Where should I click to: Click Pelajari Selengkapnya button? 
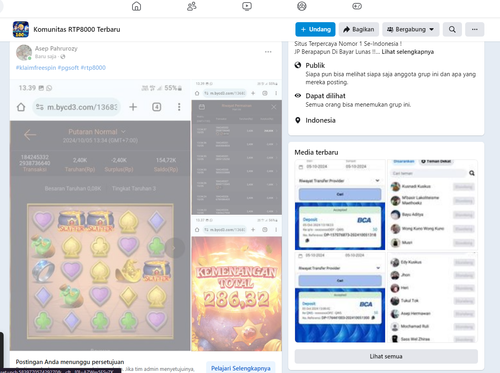(x=241, y=368)
